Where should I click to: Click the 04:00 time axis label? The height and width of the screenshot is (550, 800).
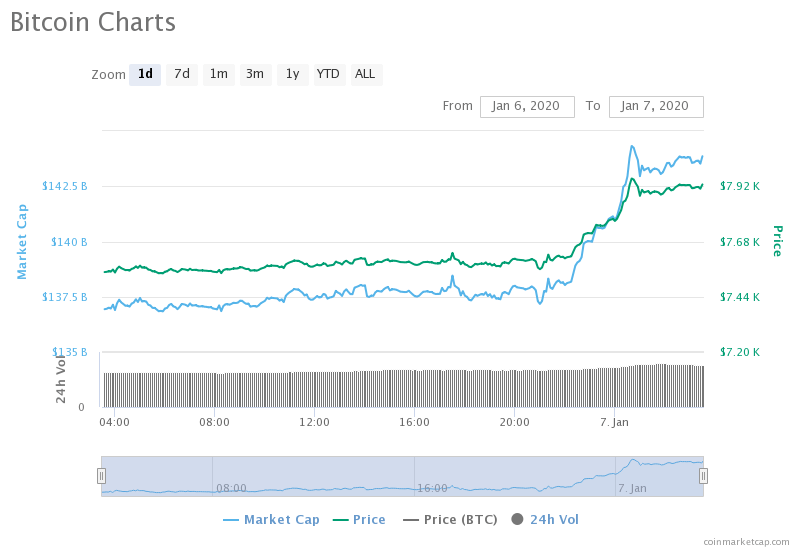pyautogui.click(x=114, y=422)
